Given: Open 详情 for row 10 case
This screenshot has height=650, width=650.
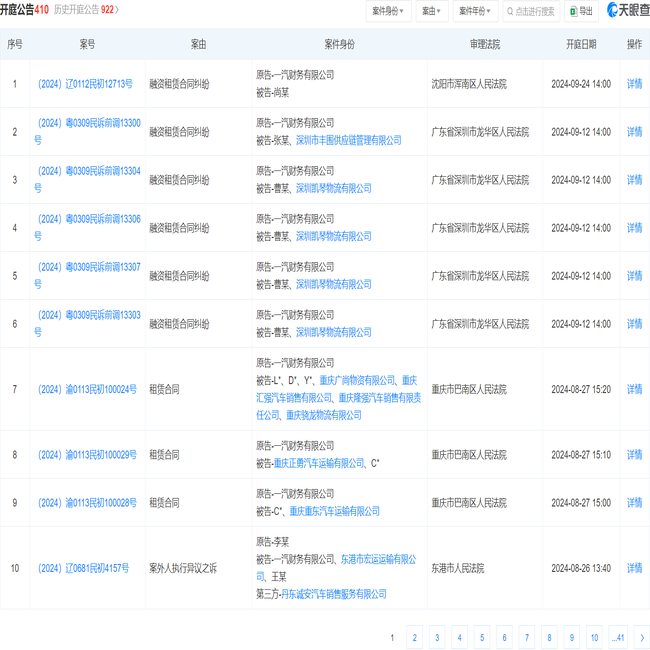Looking at the screenshot, I should 634,568.
